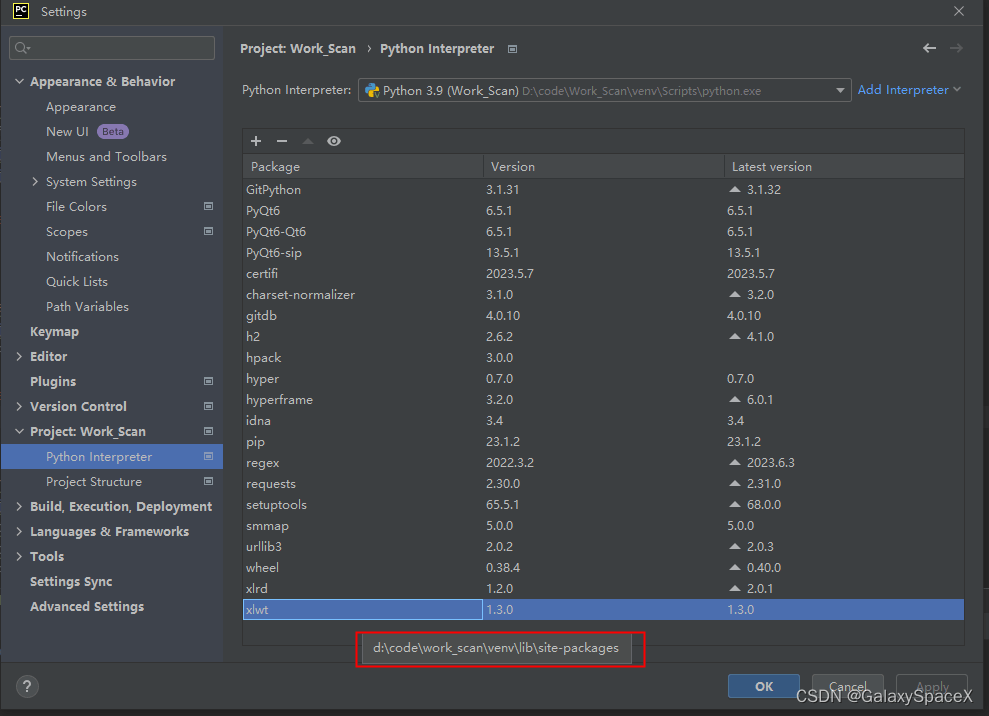Select Notifications settings page
The width and height of the screenshot is (989, 716).
pyautogui.click(x=83, y=257)
